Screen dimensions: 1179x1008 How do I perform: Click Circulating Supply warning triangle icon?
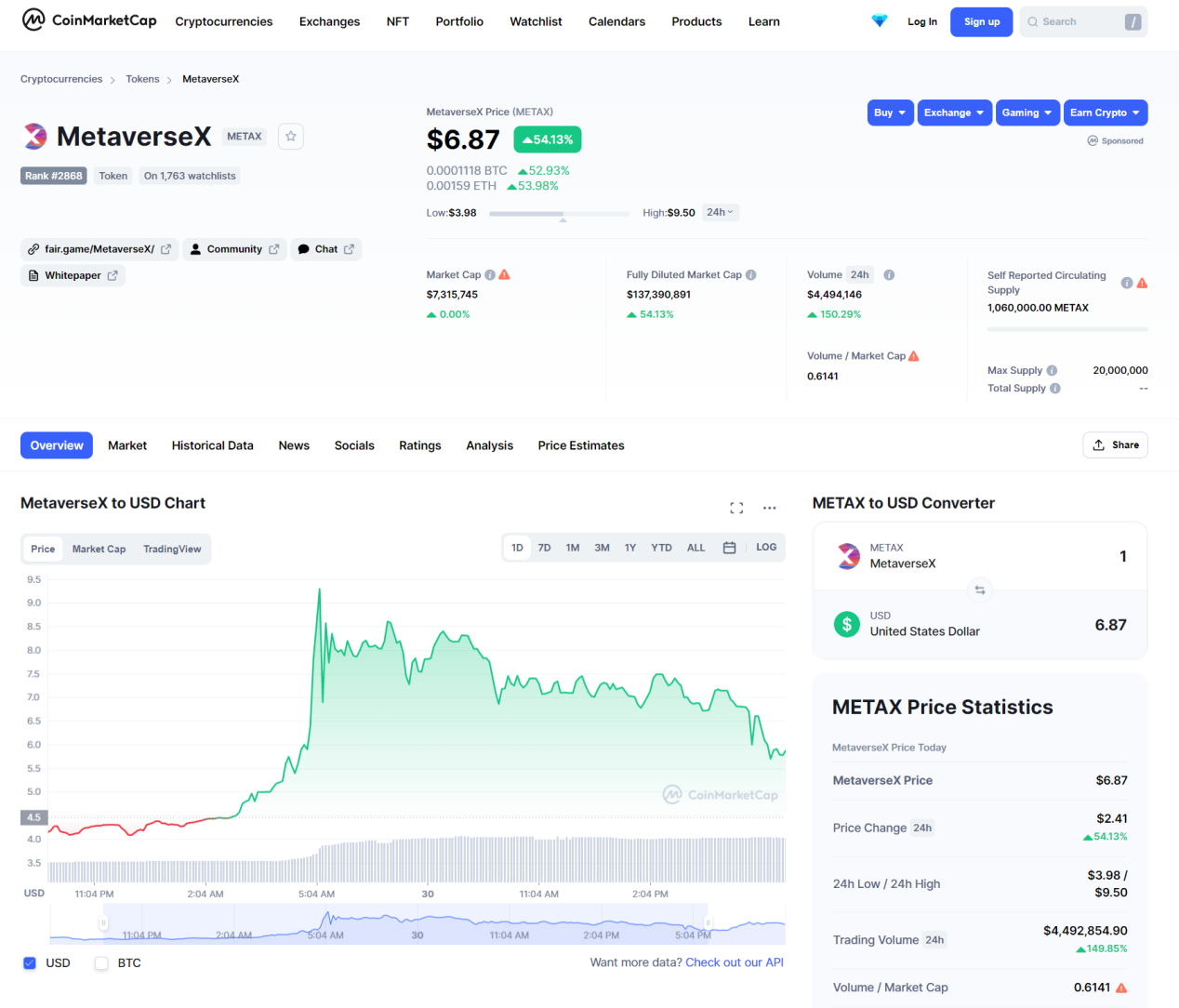(x=1142, y=283)
